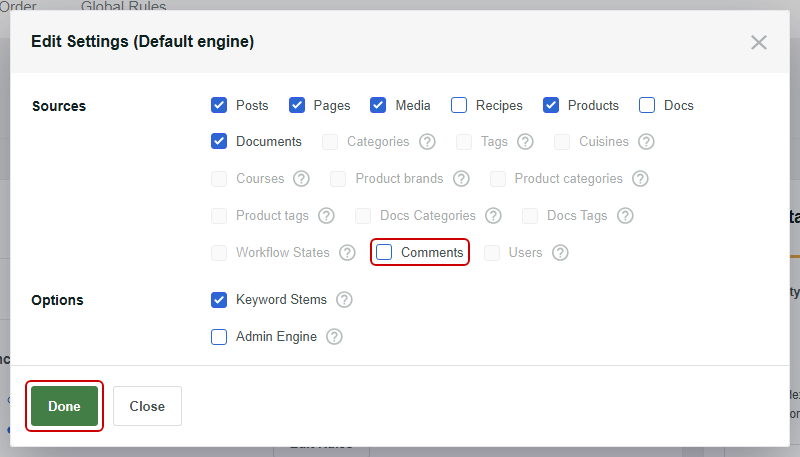Enable the Recipes source checkbox
800x457 pixels.
click(x=459, y=105)
